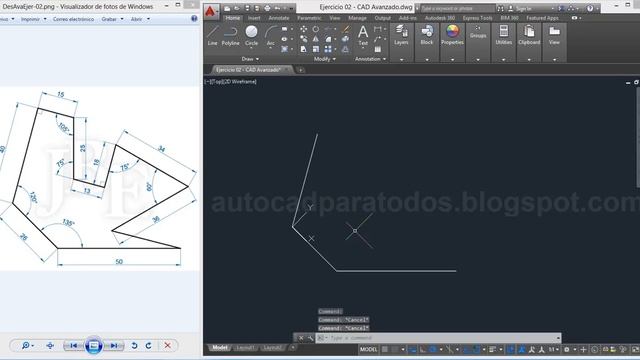Open the Block panel button
This screenshot has height=360, width=640.
(x=427, y=35)
